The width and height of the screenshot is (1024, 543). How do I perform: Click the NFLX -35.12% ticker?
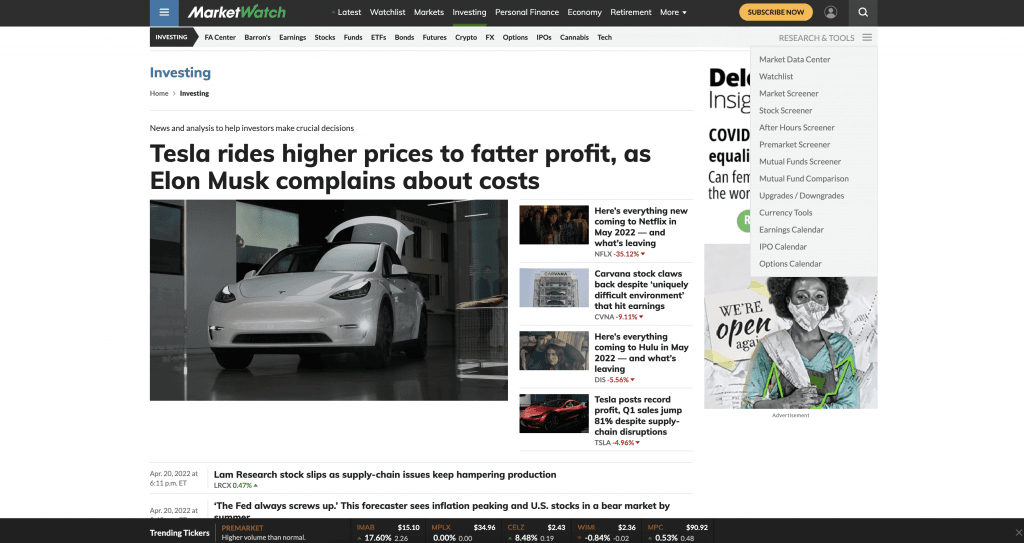click(x=620, y=254)
